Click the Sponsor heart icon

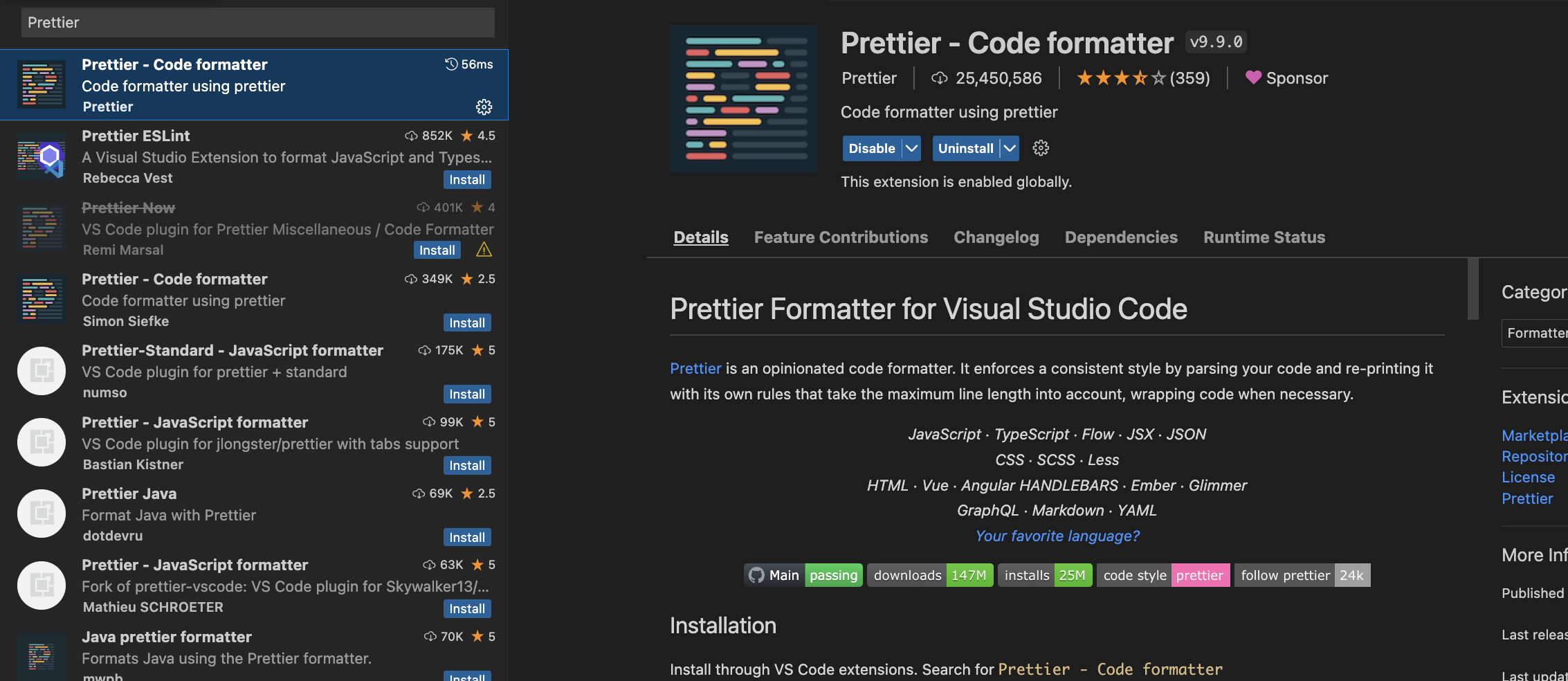[1253, 78]
